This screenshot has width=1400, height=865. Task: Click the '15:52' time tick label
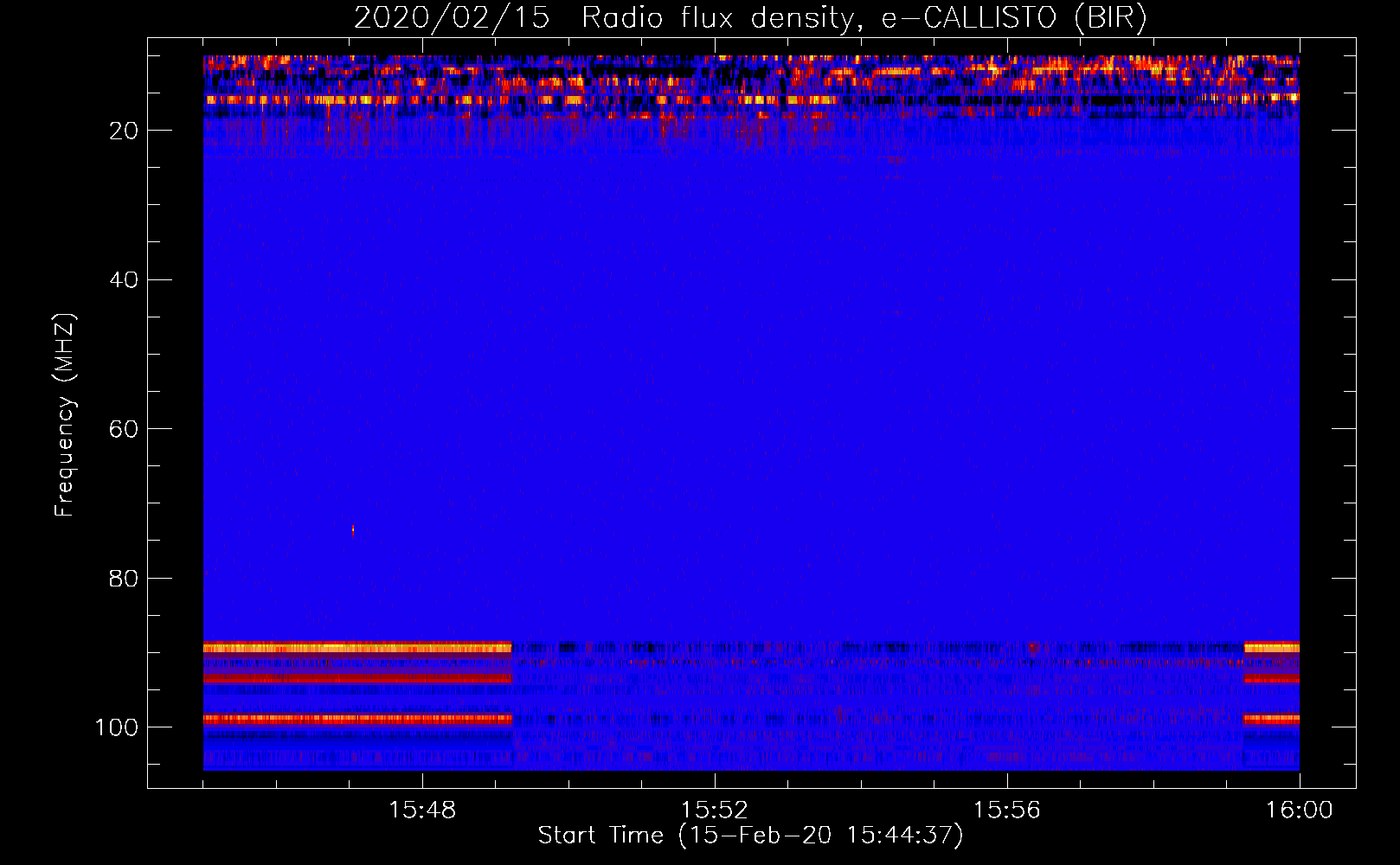click(715, 811)
